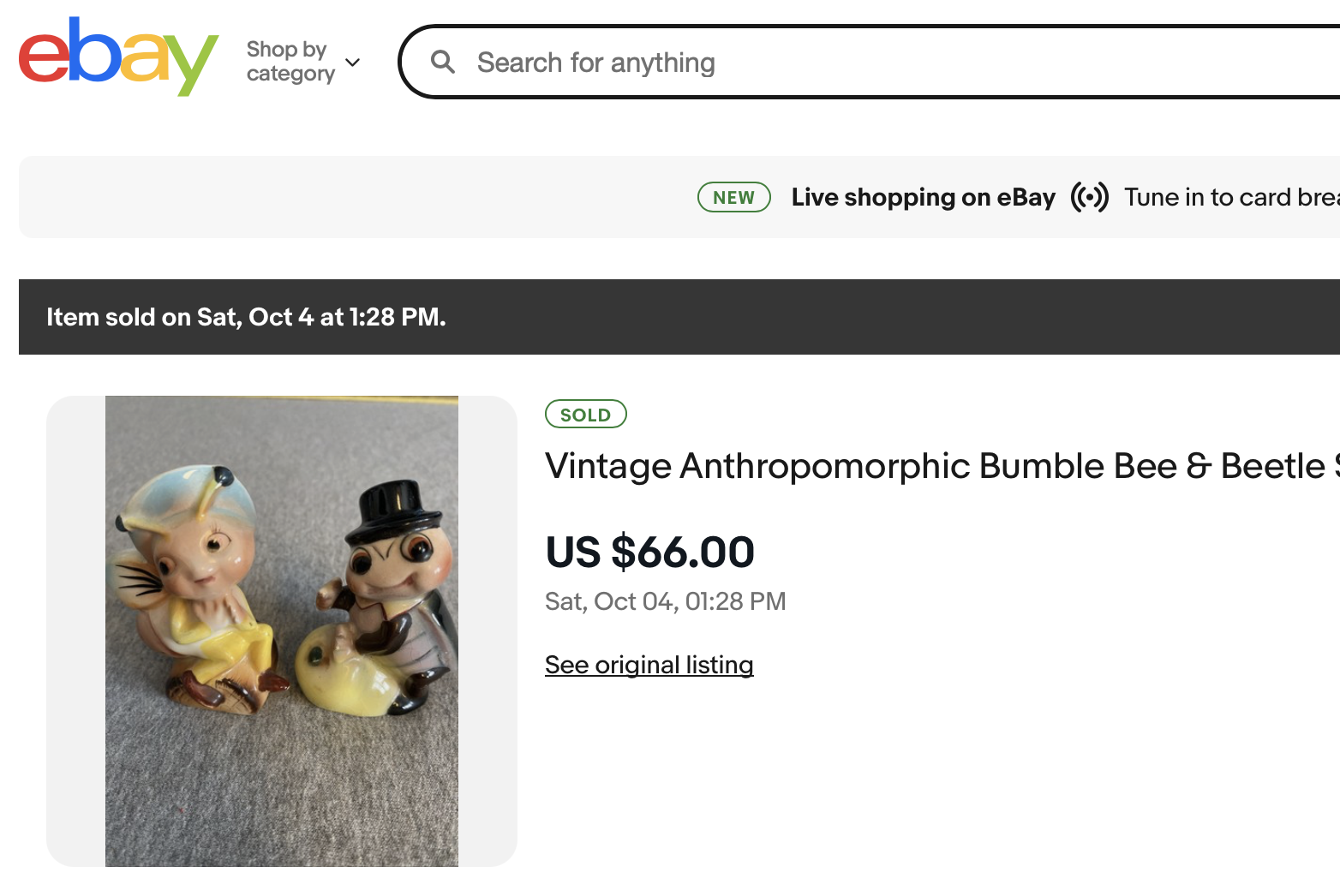
Task: Click the green NEW badge
Action: click(x=734, y=197)
